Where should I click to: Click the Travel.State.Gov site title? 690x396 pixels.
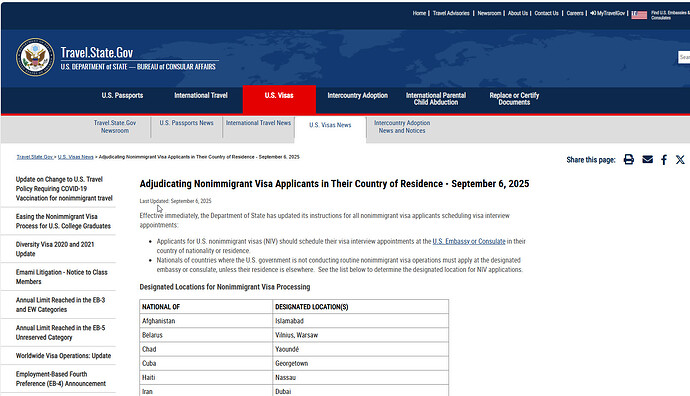(x=97, y=53)
